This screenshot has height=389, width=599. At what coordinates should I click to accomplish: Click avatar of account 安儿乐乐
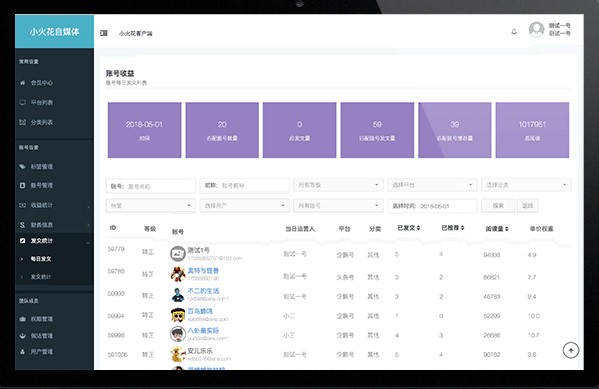(178, 354)
